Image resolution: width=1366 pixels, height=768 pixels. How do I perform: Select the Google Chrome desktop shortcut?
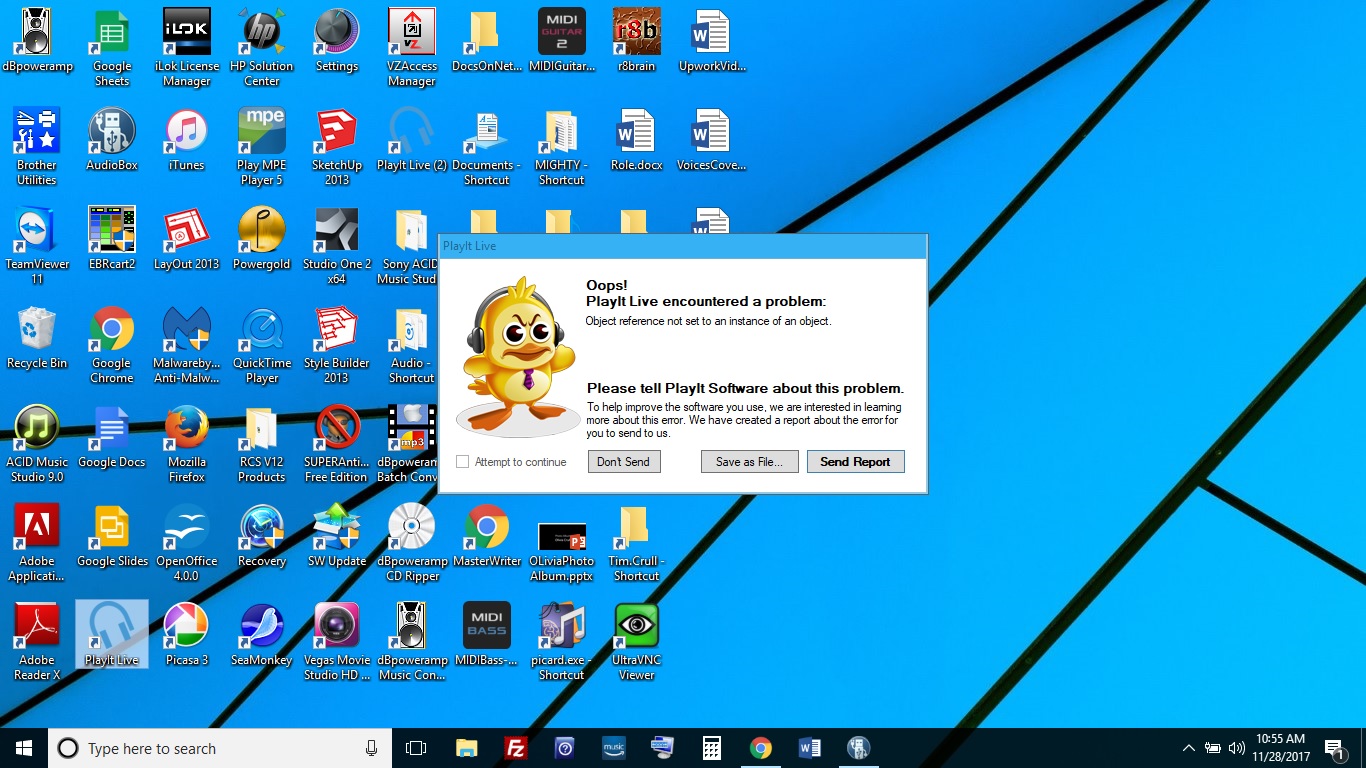point(112,345)
